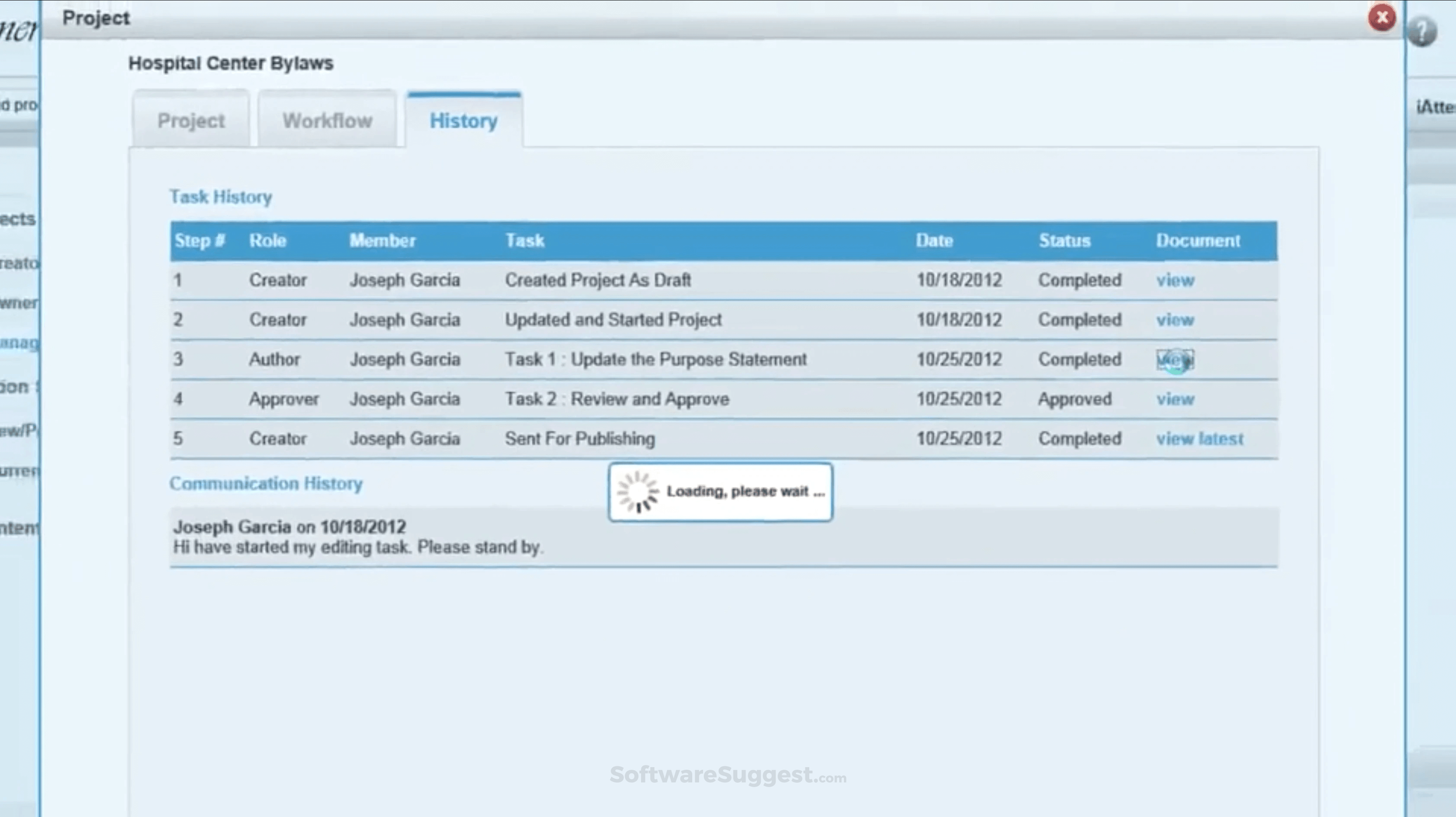Viewport: 1456px width, 817px height.
Task: Click the Step # column header
Action: pyautogui.click(x=199, y=241)
